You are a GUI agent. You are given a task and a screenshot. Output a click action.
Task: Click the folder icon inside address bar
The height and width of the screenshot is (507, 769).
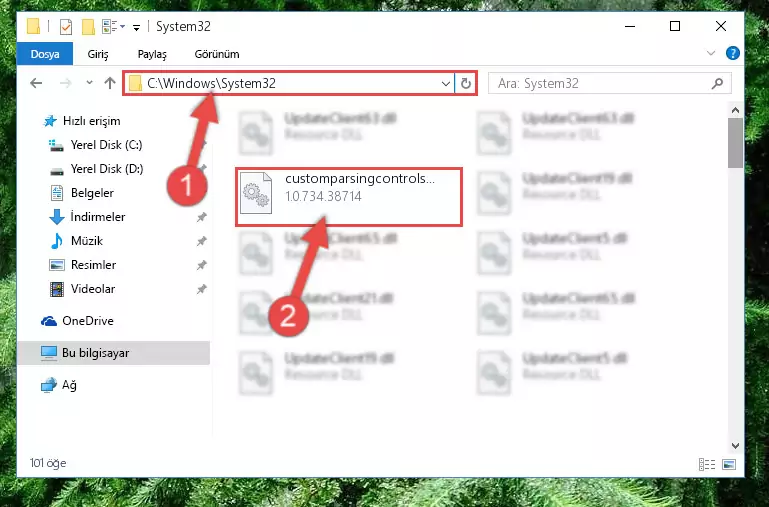135,83
